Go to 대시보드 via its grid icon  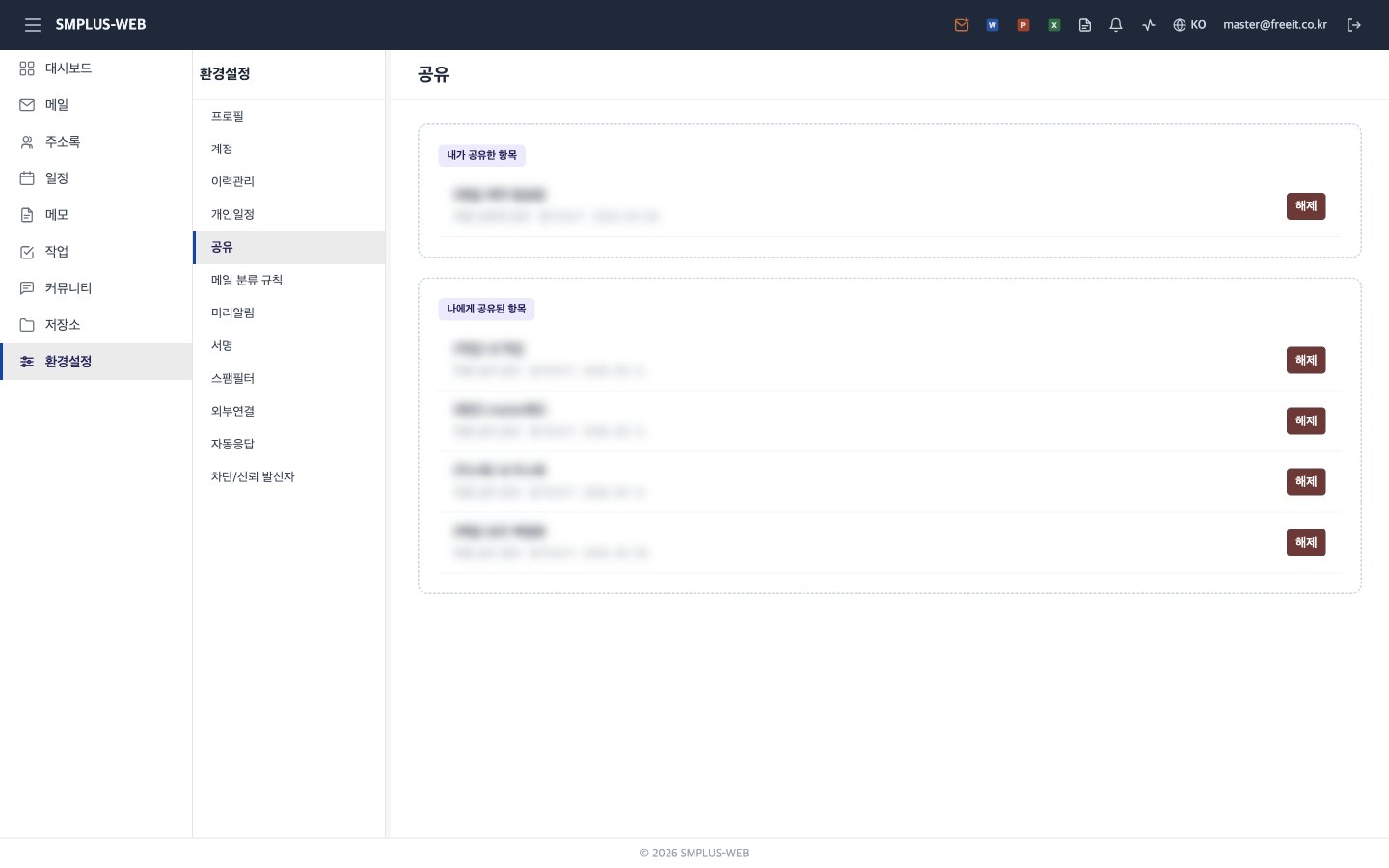[x=27, y=68]
